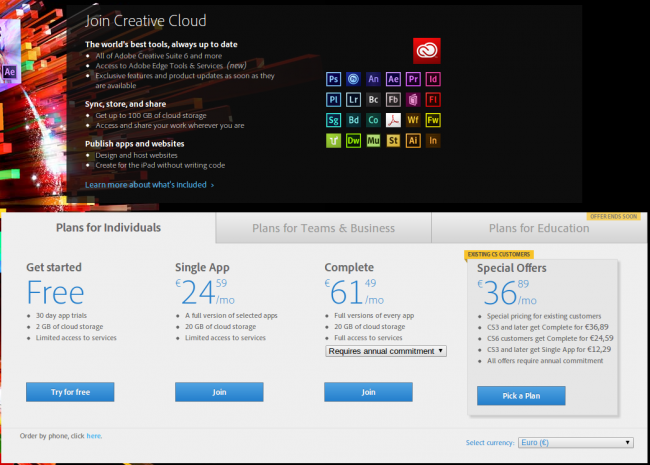650x465 pixels.
Task: Click the Free price under Get started
Action: click(x=56, y=293)
